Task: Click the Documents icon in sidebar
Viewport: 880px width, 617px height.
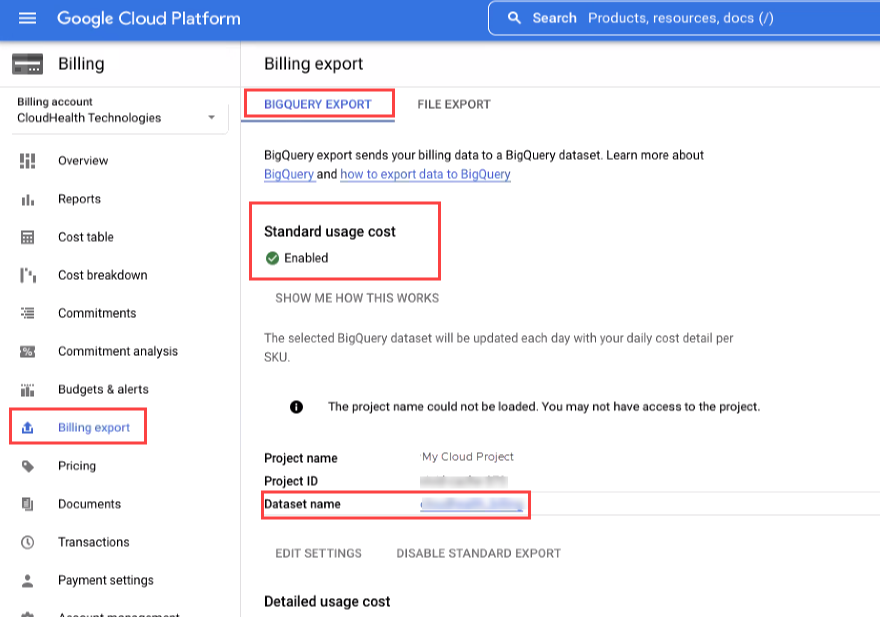Action: point(28,504)
